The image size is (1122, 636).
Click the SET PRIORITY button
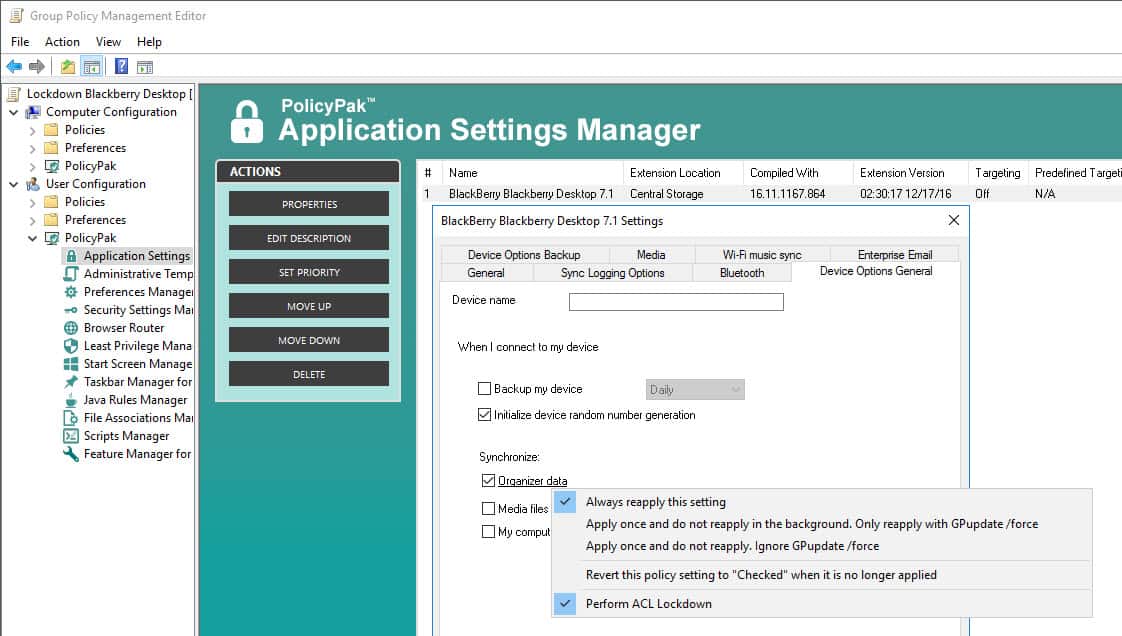309,272
